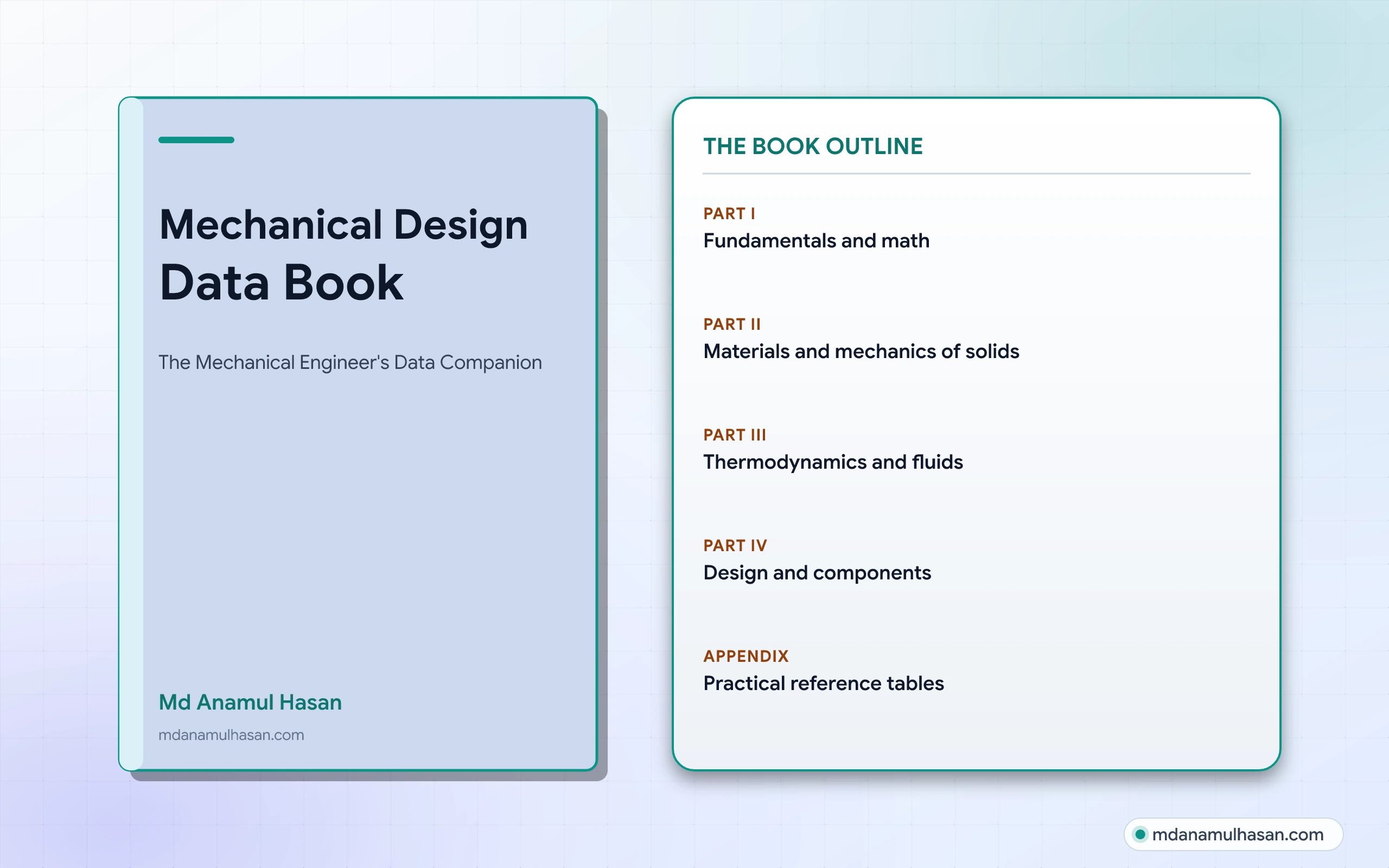Click THE BOOK OUTLINE heading
The height and width of the screenshot is (868, 1389).
tap(813, 146)
